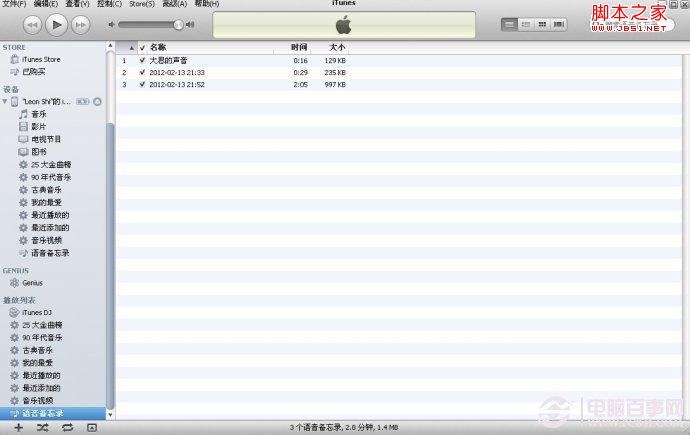Select 最近播放的 under the device

(50, 215)
